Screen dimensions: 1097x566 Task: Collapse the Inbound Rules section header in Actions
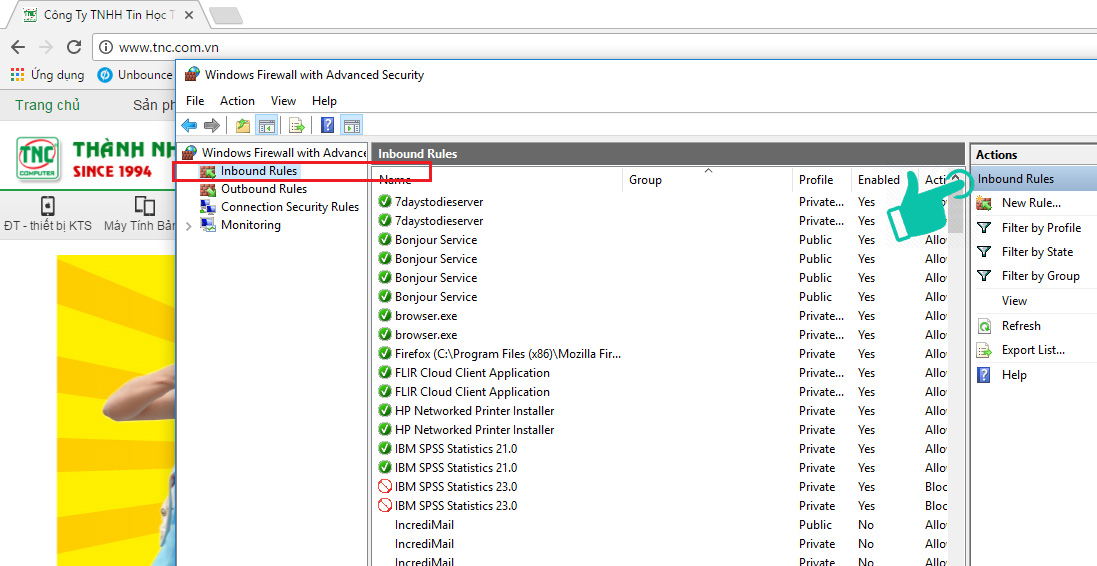[1033, 179]
